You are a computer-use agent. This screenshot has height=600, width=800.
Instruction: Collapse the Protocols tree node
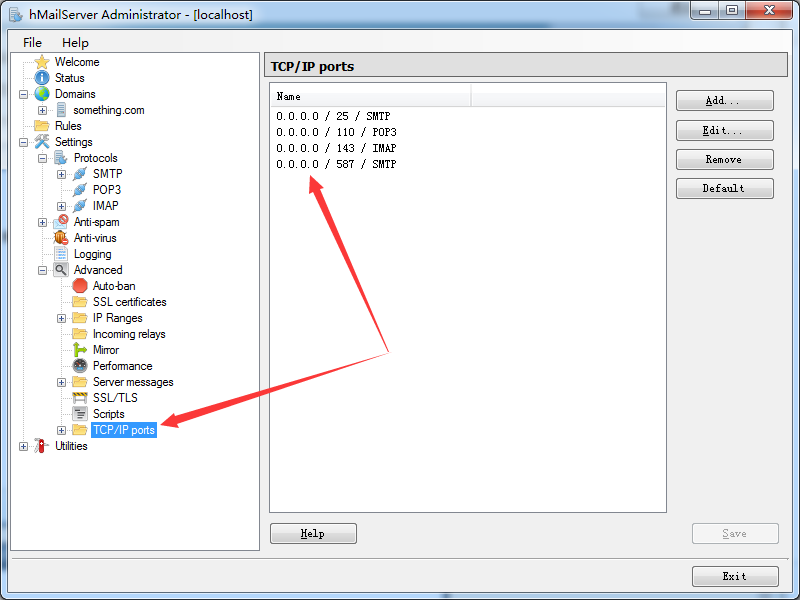click(43, 158)
